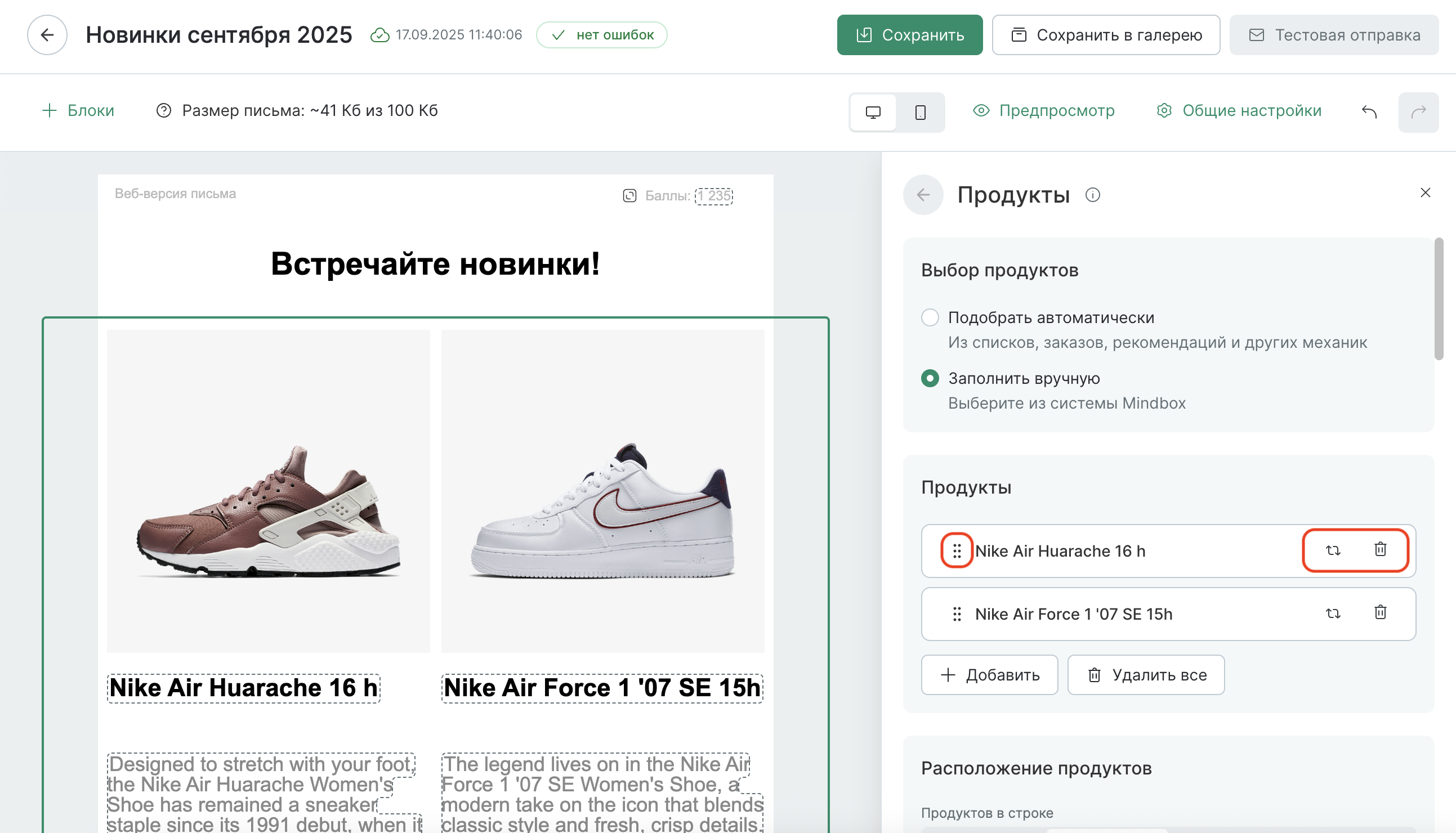This screenshot has width=1456, height=833.
Task: Click info icon next to Продукты heading
Action: pos(1093,195)
